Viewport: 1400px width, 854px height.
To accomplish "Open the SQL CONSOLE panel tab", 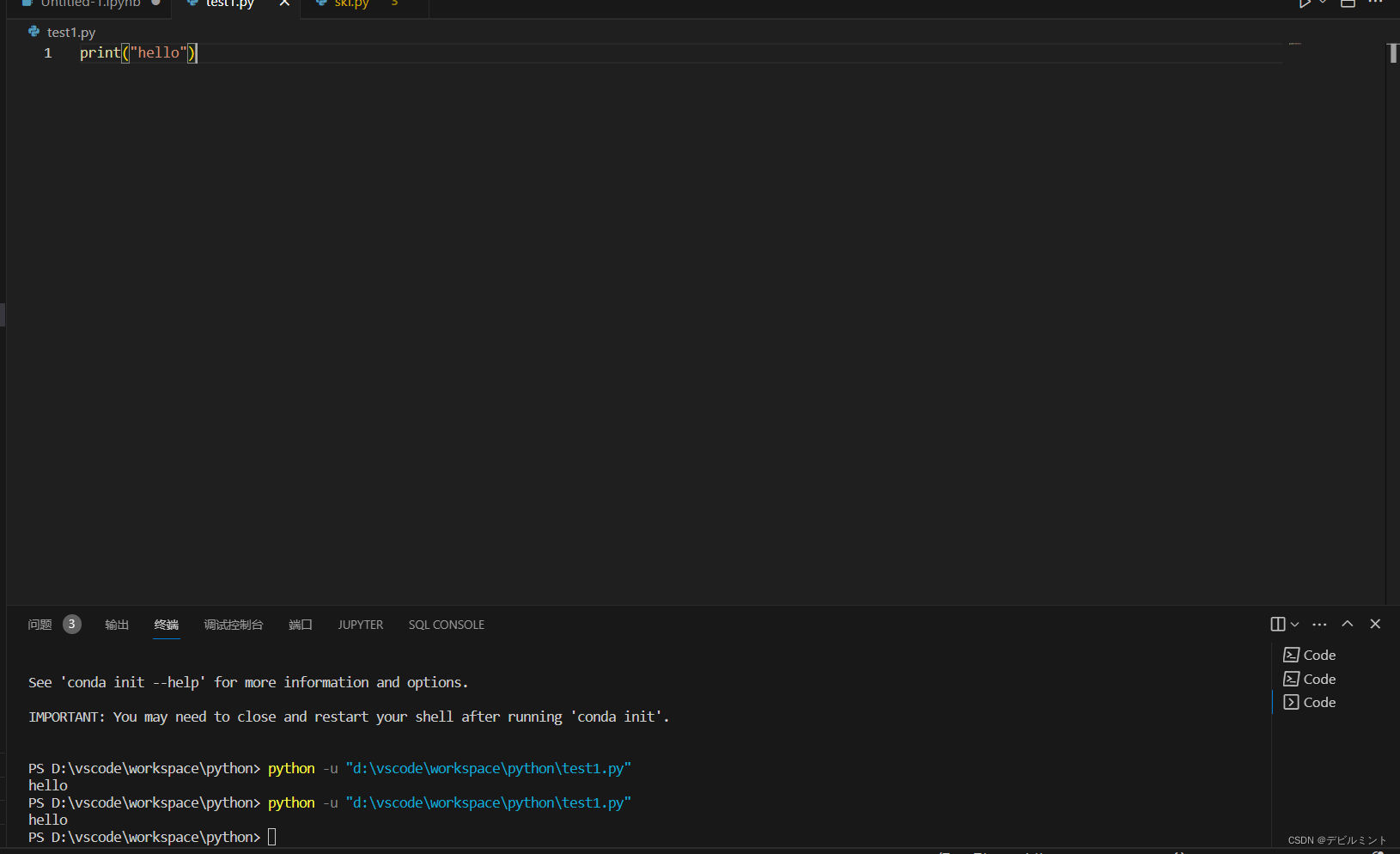I will point(446,625).
